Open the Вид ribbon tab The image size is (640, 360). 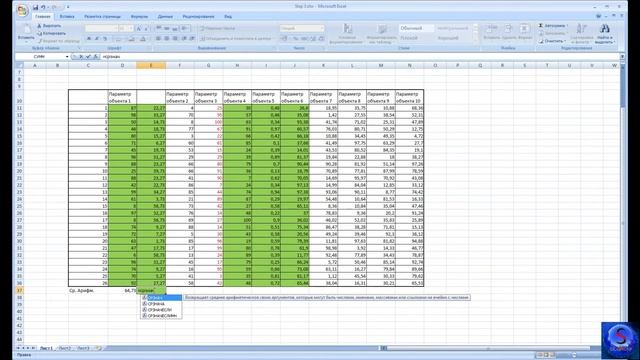[228, 17]
